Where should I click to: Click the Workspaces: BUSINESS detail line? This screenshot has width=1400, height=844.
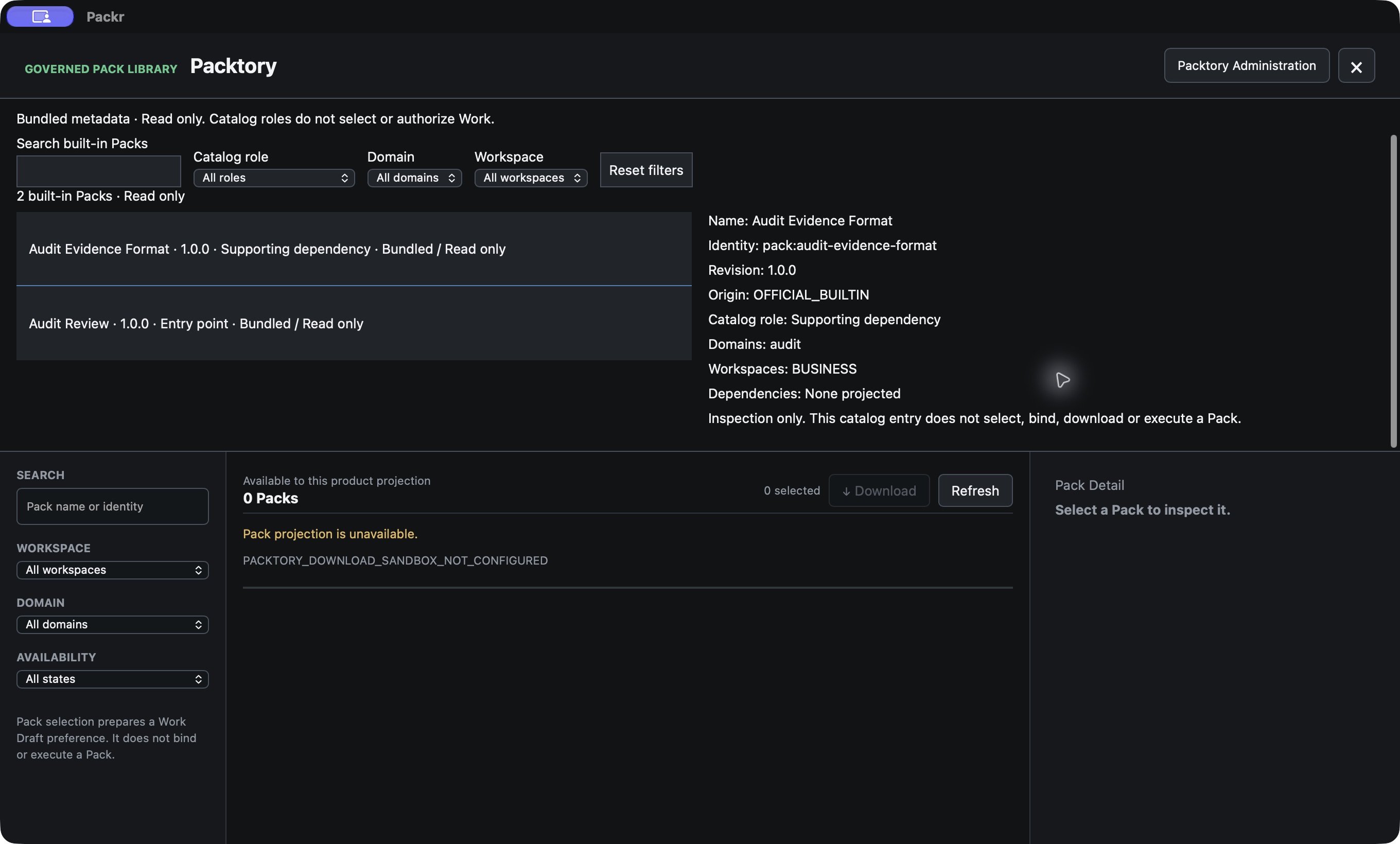(782, 368)
